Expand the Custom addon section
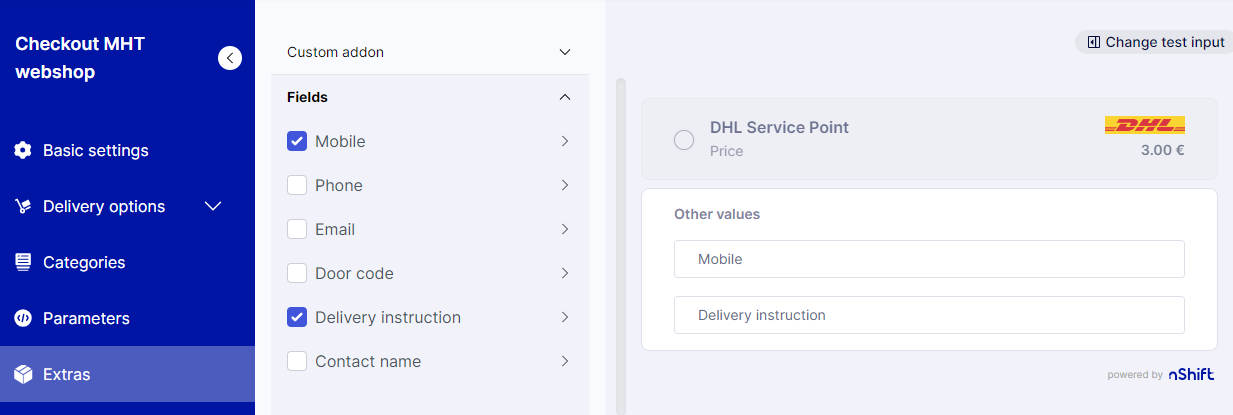 coord(565,52)
